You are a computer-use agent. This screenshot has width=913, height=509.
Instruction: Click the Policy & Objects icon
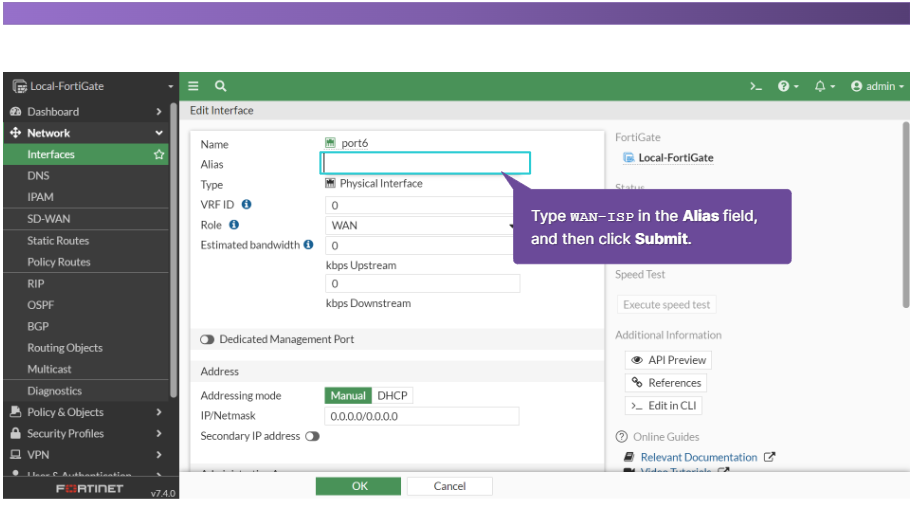(16, 412)
